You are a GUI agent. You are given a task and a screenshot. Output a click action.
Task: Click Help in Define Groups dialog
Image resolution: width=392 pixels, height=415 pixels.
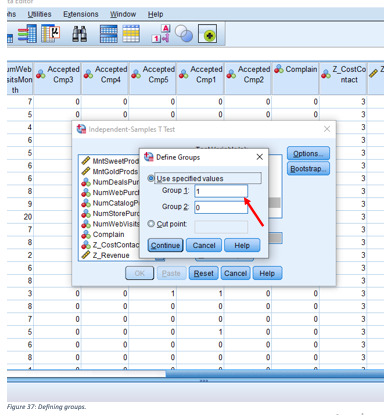click(242, 245)
